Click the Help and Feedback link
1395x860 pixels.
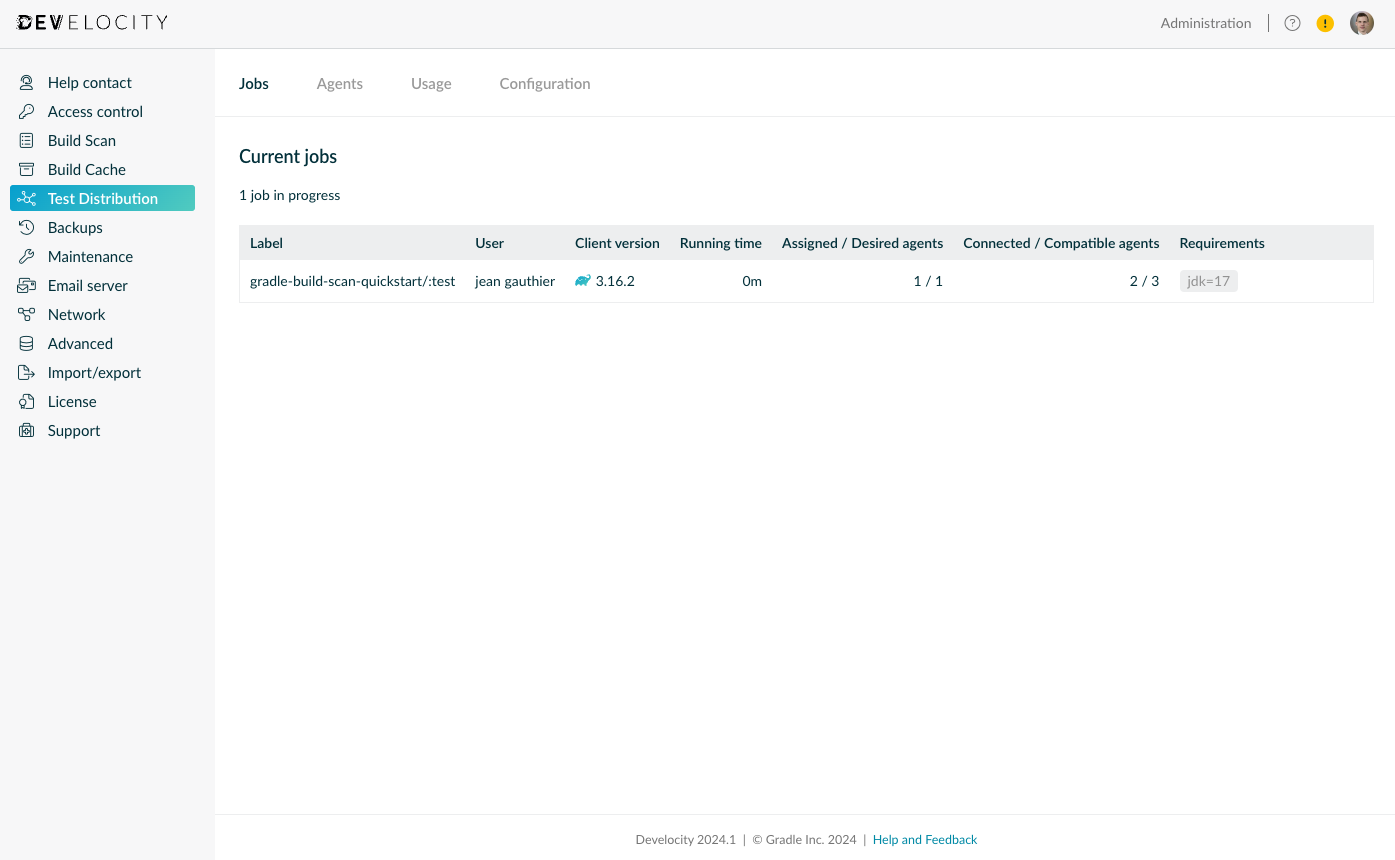point(925,839)
